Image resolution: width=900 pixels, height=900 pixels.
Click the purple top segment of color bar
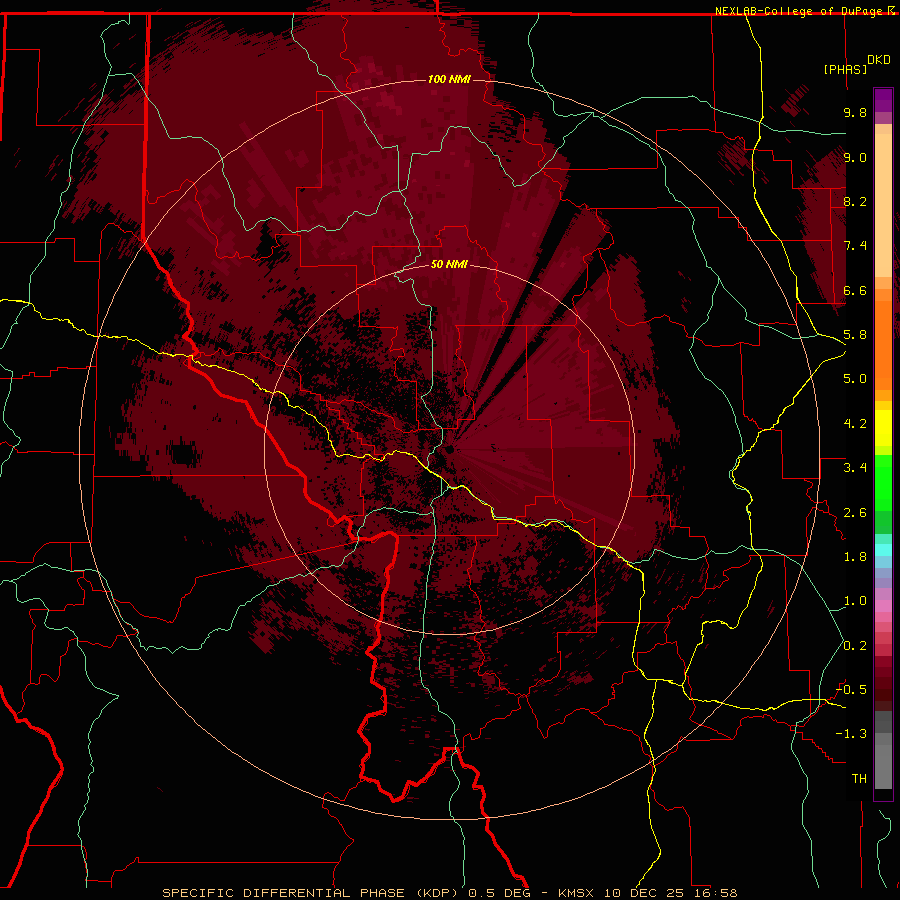tap(883, 100)
